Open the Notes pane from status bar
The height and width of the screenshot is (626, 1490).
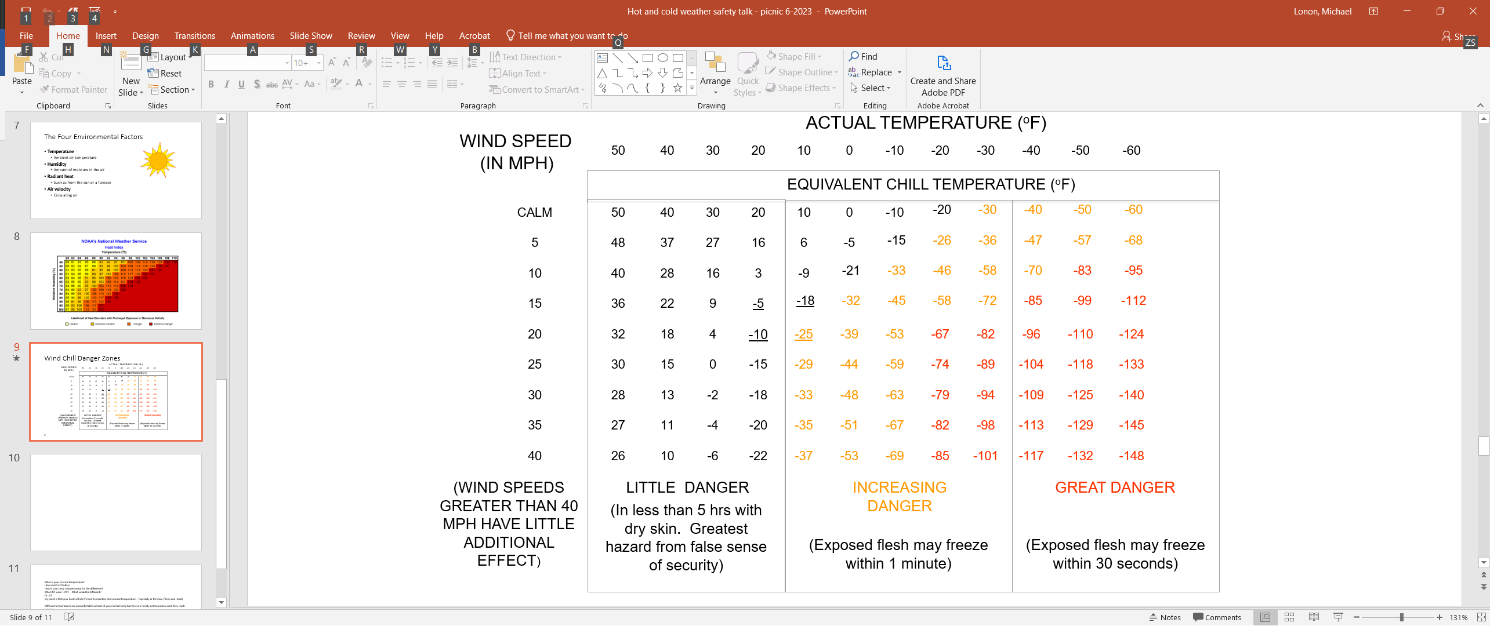(1163, 617)
